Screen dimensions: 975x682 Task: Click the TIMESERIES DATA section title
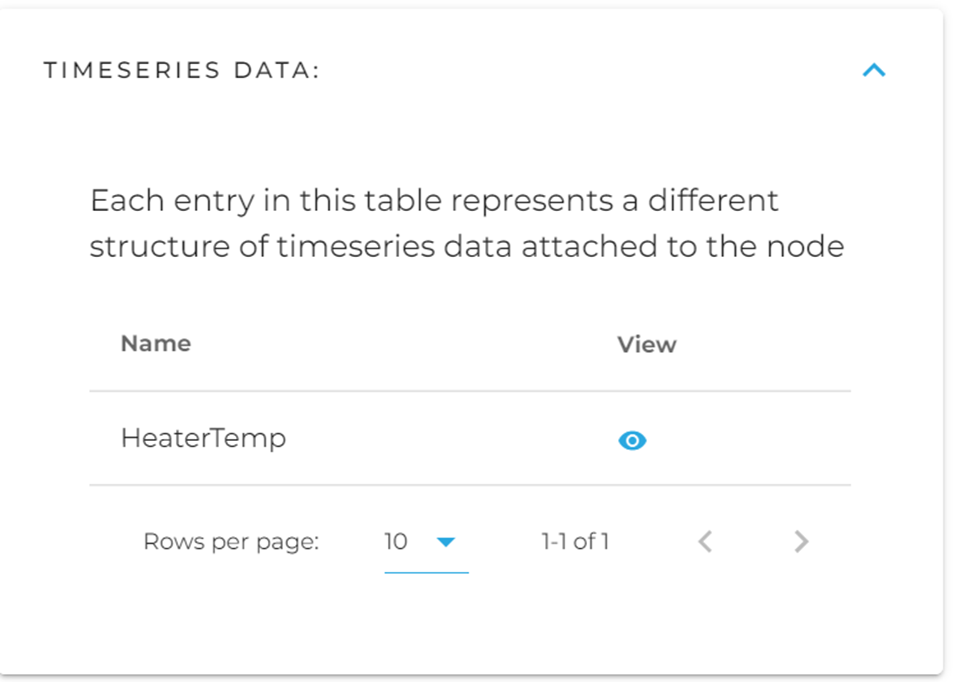(x=181, y=71)
